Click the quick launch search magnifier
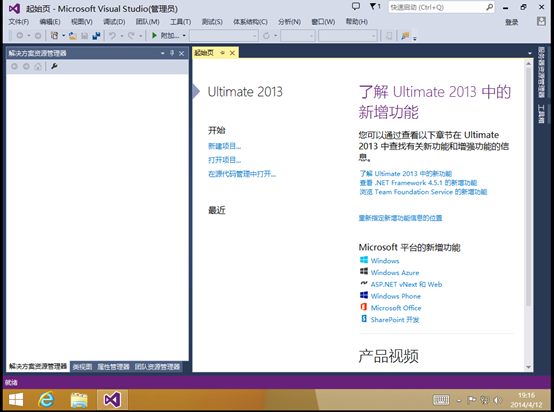This screenshot has width=554, height=412. pyautogui.click(x=489, y=7)
